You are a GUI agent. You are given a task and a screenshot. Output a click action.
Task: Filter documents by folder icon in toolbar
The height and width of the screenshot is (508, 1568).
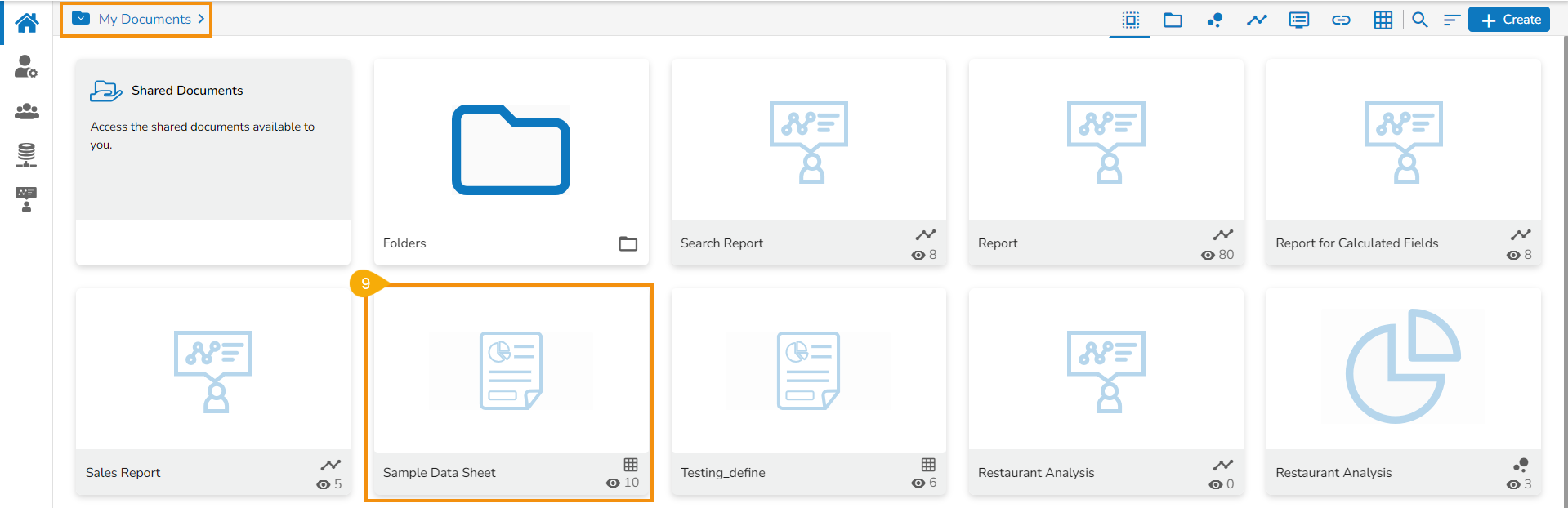[x=1173, y=20]
